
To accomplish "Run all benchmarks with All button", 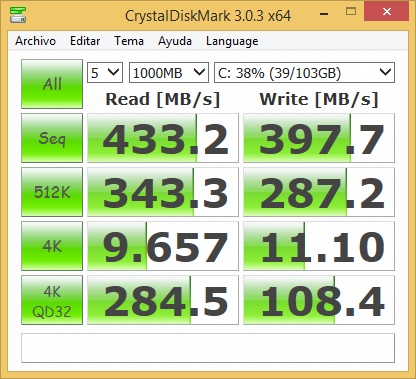I will (52, 84).
